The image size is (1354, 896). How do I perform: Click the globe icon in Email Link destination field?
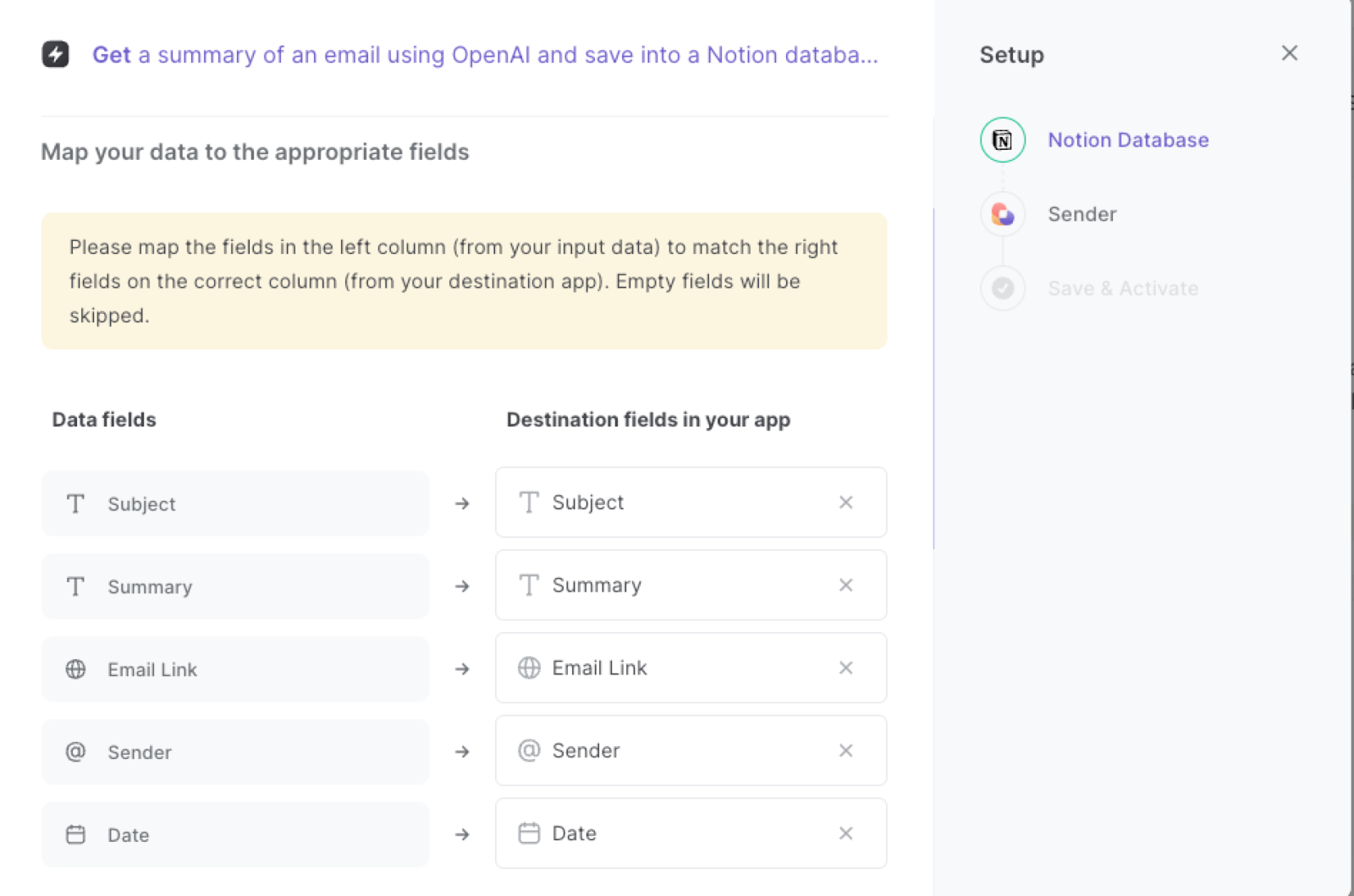529,668
